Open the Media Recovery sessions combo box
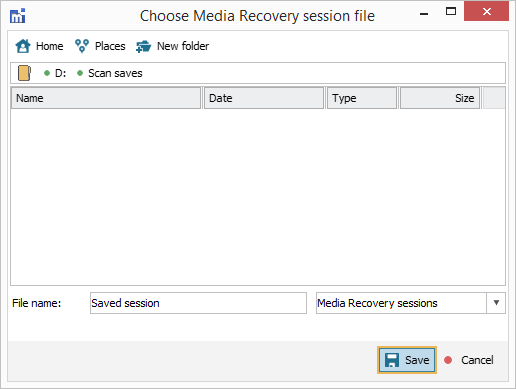Screen dimensions: 516x389 tap(411, 303)
